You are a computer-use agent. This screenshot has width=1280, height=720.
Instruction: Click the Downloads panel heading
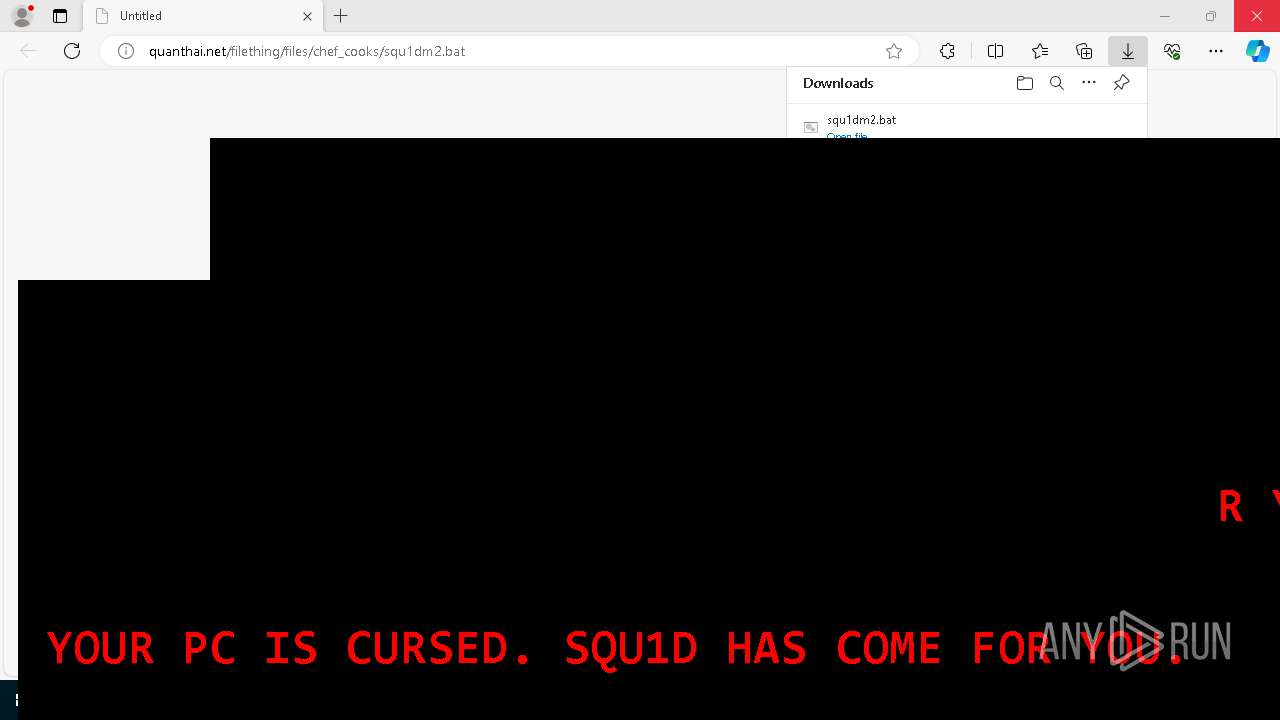tap(838, 83)
